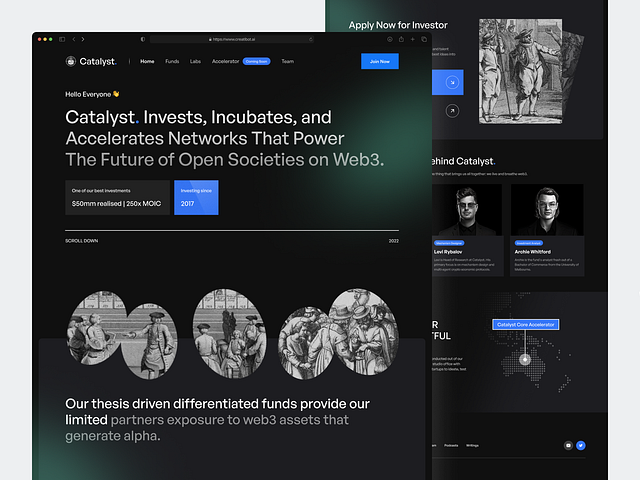Viewport: 640px width, 480px height.
Task: Click the Levi Rybalov name text
Action: 448,252
